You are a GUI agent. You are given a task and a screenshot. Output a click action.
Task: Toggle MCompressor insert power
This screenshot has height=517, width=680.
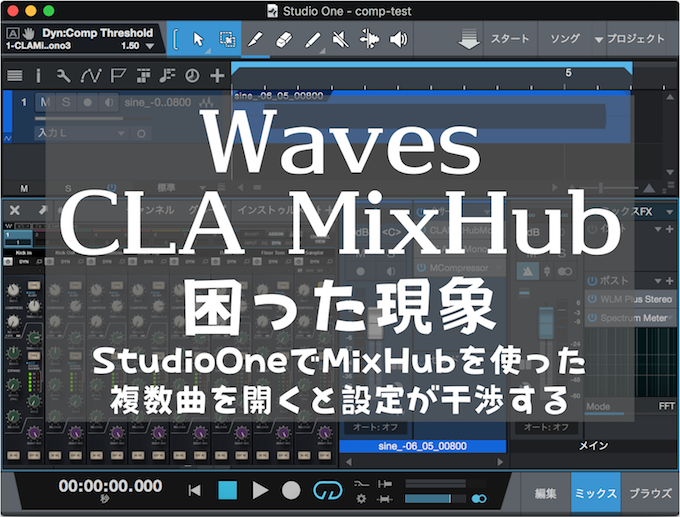tap(421, 268)
